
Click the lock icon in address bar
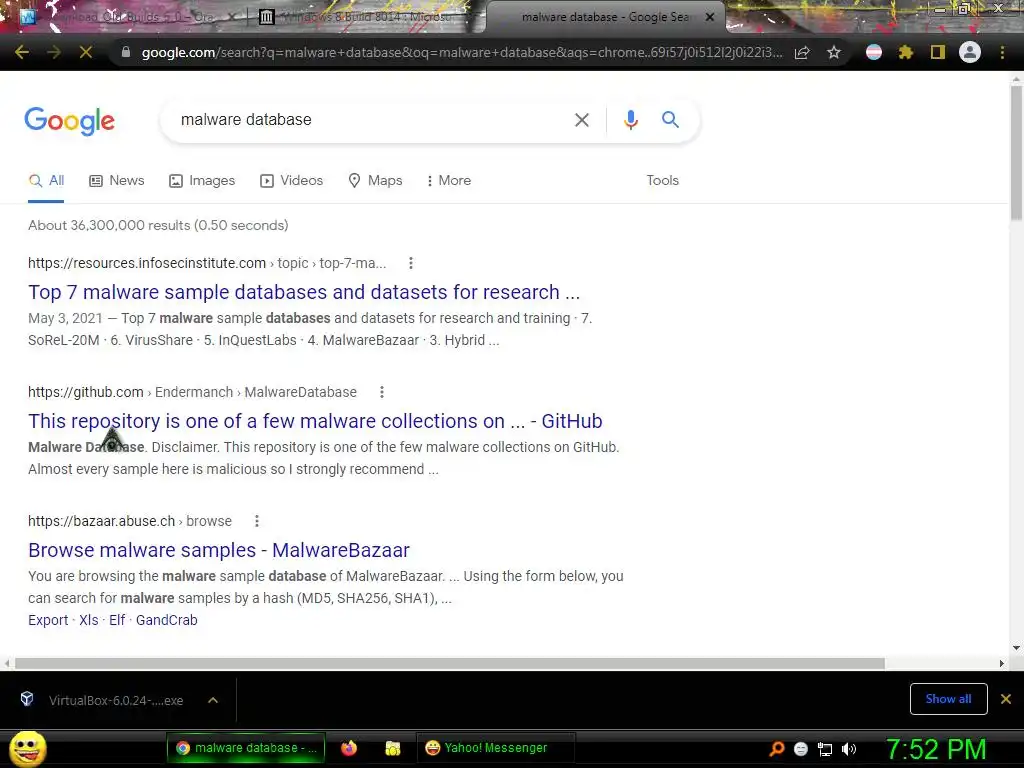126,52
